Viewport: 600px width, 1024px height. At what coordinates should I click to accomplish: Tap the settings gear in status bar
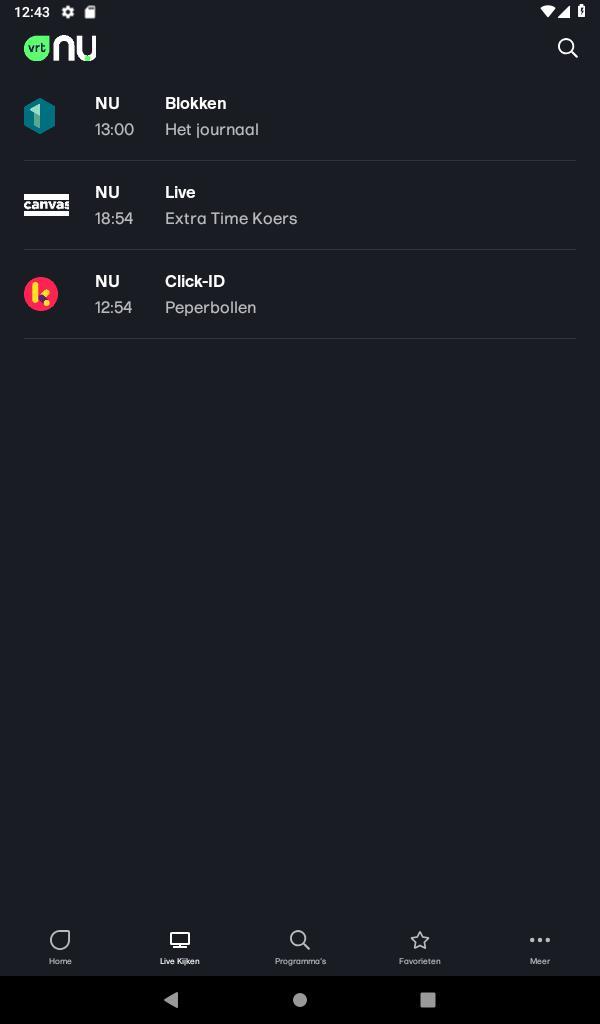click(x=68, y=12)
